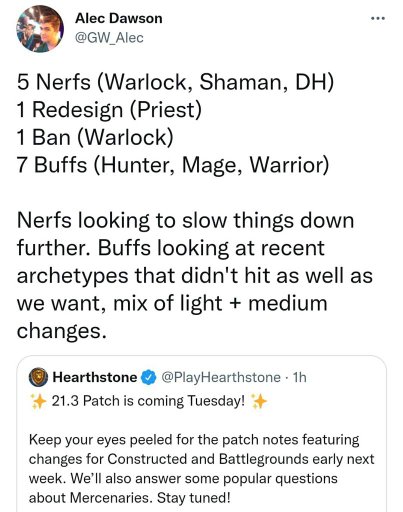Click the left sparkle emoji before 21.3 Patch
Image resolution: width=403 pixels, height=512 pixels.
(x=38, y=401)
